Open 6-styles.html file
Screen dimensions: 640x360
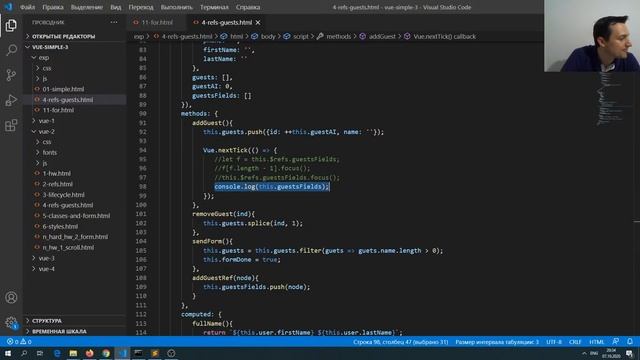tap(60, 227)
